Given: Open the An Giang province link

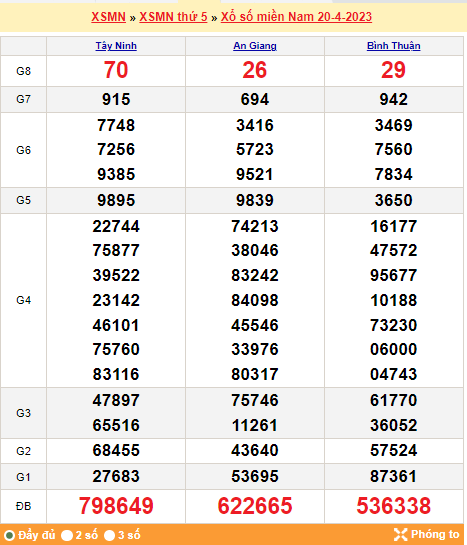Looking at the screenshot, I should (255, 46).
